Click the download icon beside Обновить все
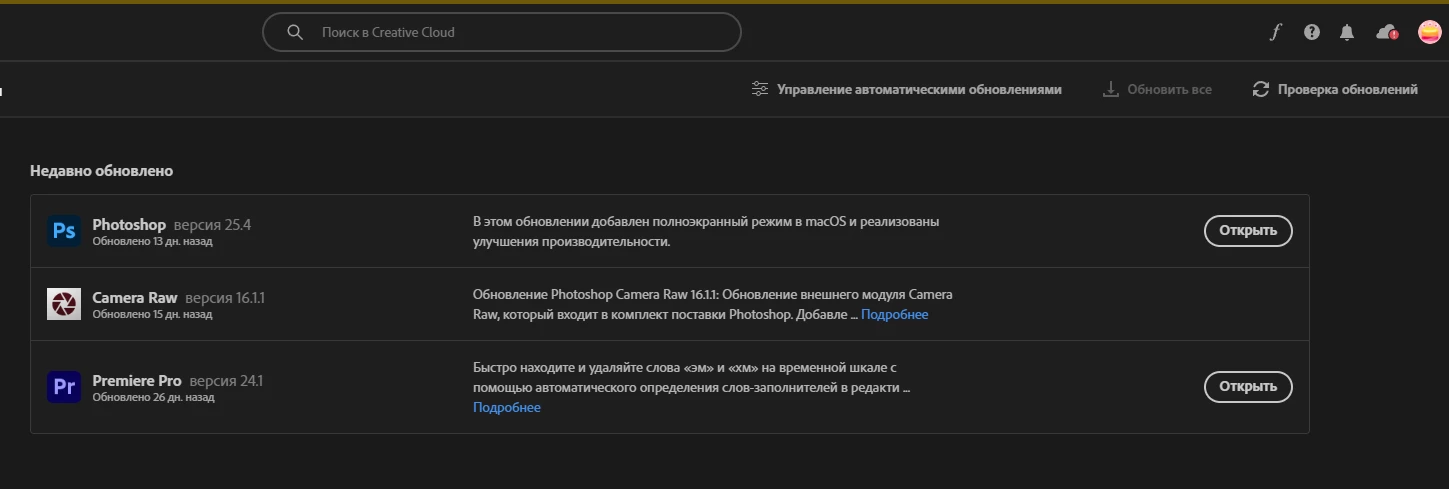 pyautogui.click(x=1110, y=89)
